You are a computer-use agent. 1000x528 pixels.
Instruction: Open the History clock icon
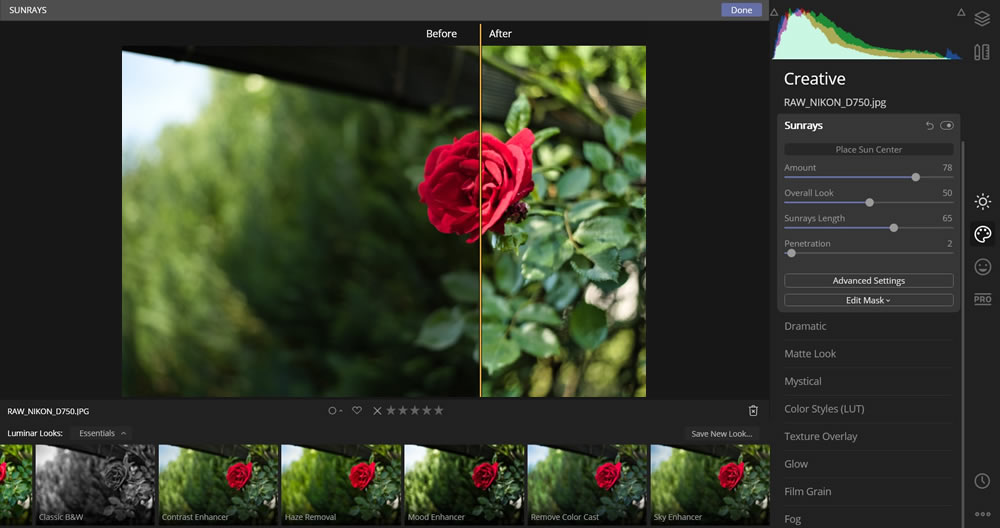[x=982, y=481]
